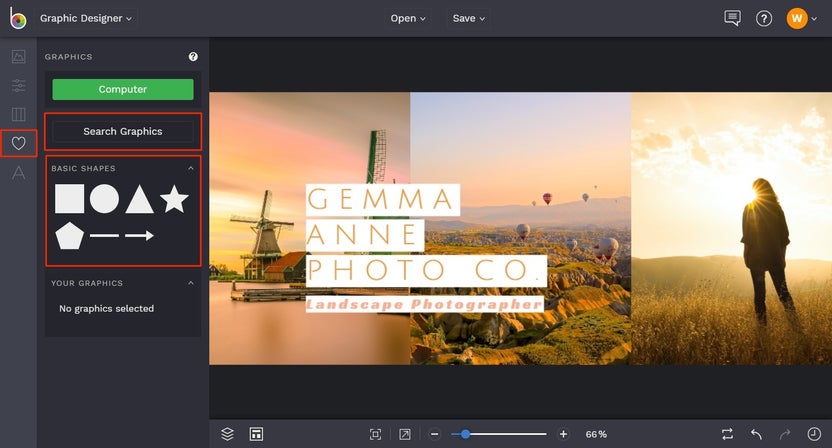Open the Graphic Designer dropdown
The height and width of the screenshot is (448, 832).
pos(86,18)
